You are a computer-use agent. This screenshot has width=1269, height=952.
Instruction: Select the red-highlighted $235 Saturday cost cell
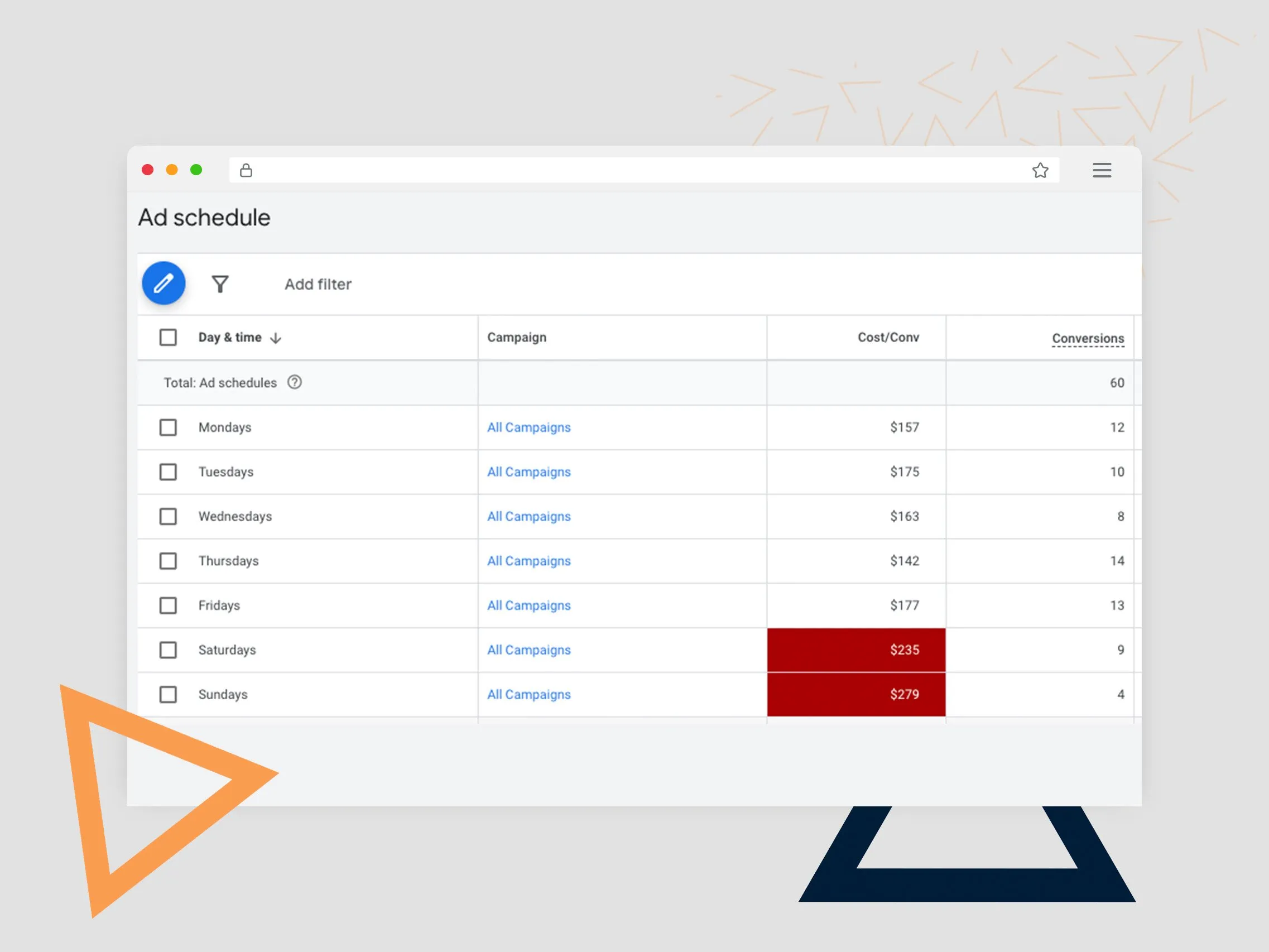[856, 650]
